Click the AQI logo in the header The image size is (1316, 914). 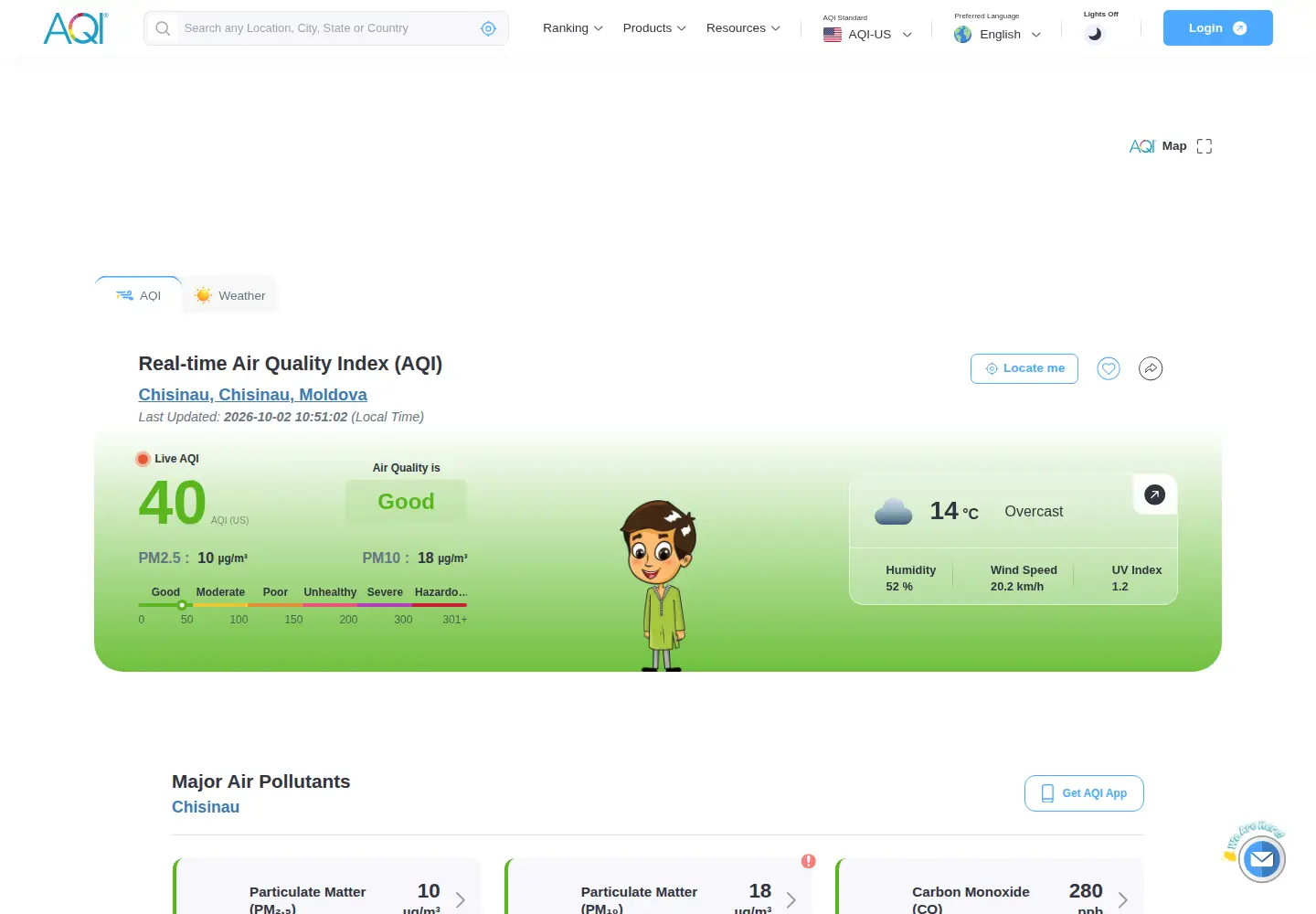click(x=76, y=28)
